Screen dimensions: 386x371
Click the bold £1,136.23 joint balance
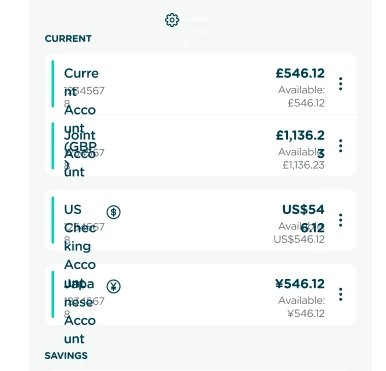[300, 144]
